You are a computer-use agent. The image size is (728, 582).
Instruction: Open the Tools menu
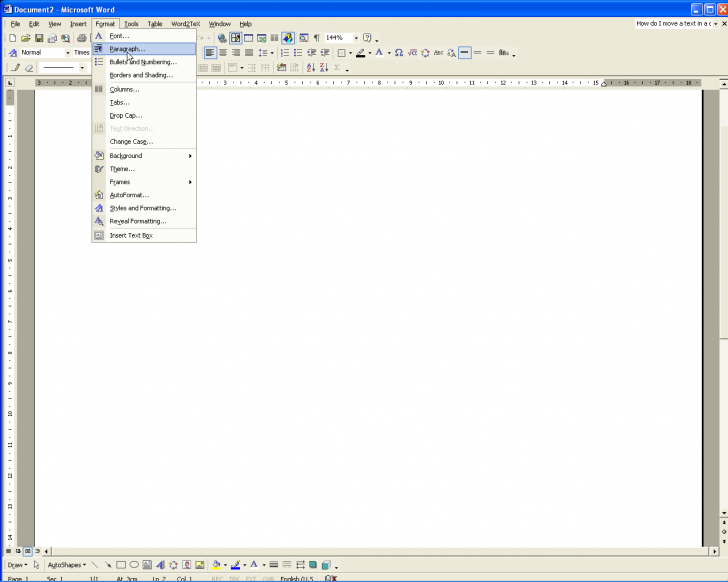pyautogui.click(x=131, y=24)
